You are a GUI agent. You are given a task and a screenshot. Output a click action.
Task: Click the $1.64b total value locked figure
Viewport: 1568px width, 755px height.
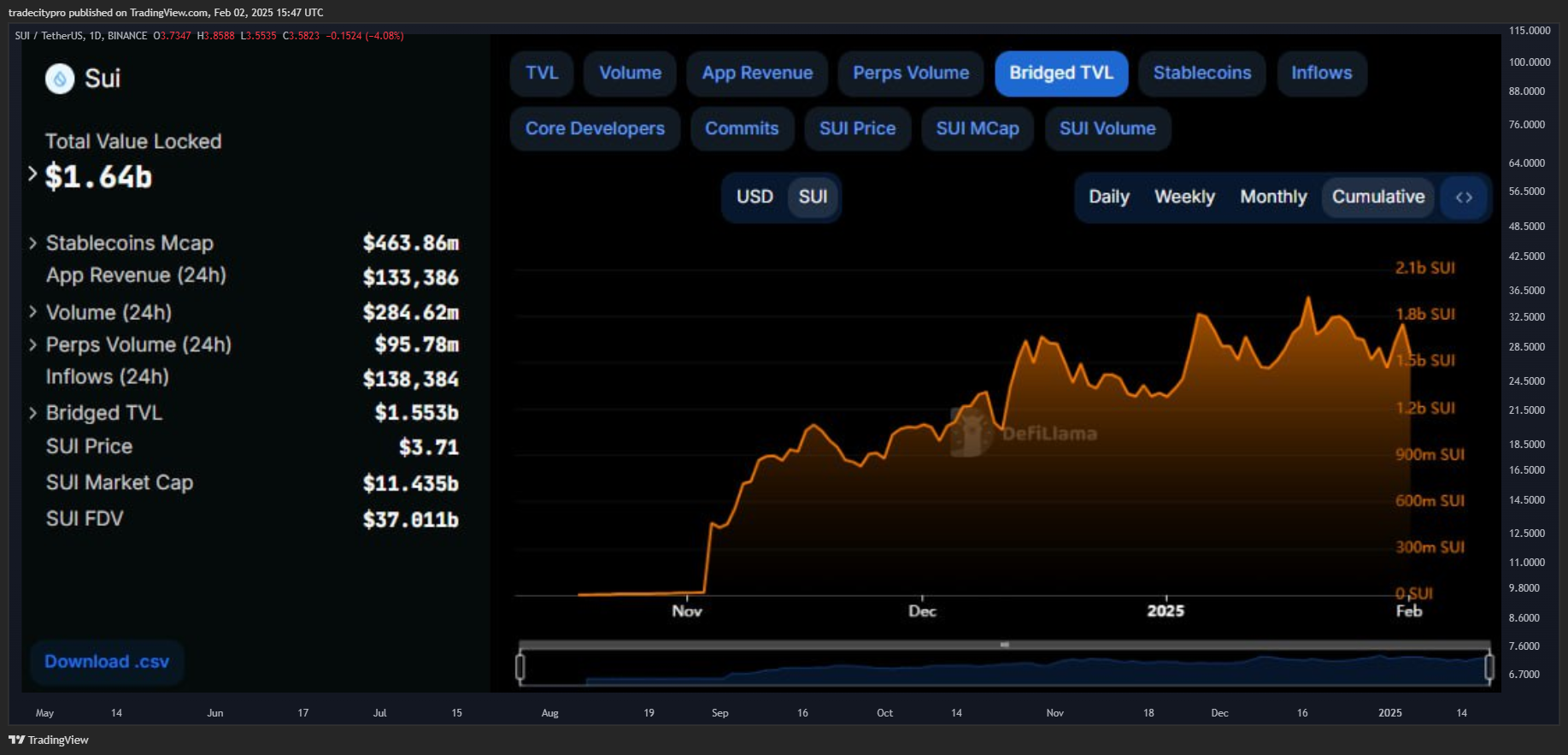[x=98, y=177]
